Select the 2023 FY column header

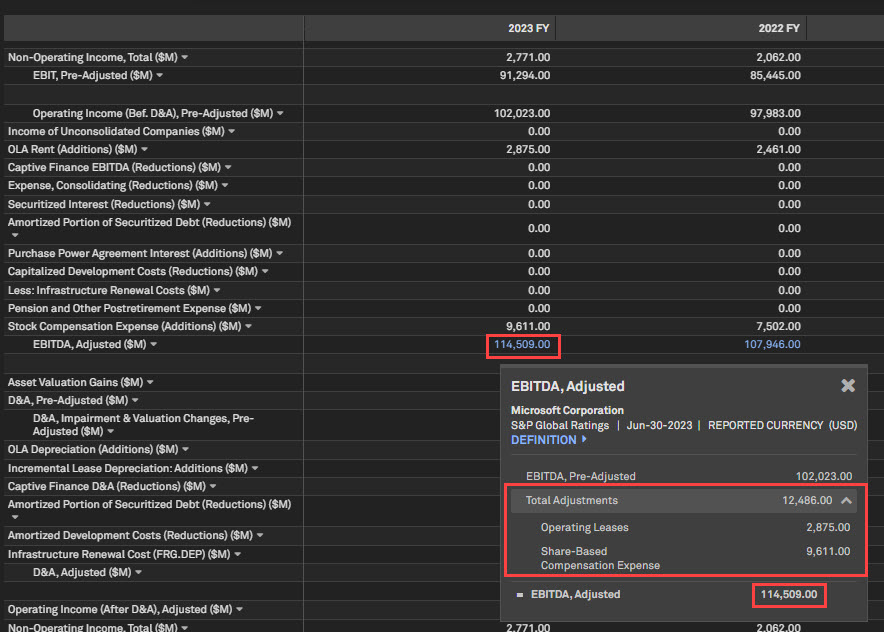click(x=529, y=29)
